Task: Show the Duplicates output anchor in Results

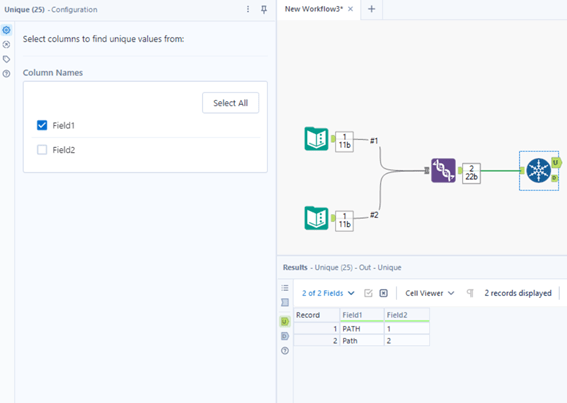Action: pos(285,336)
